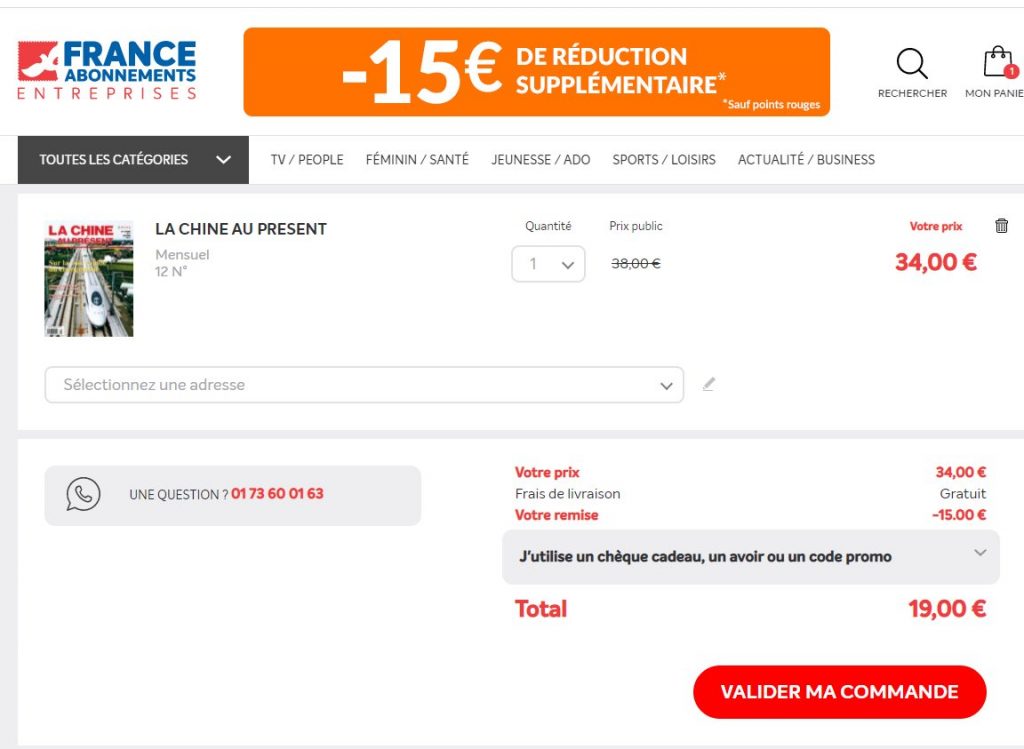Delete La Chine au Present with trash icon
Image resolution: width=1024 pixels, height=749 pixels.
1001,226
